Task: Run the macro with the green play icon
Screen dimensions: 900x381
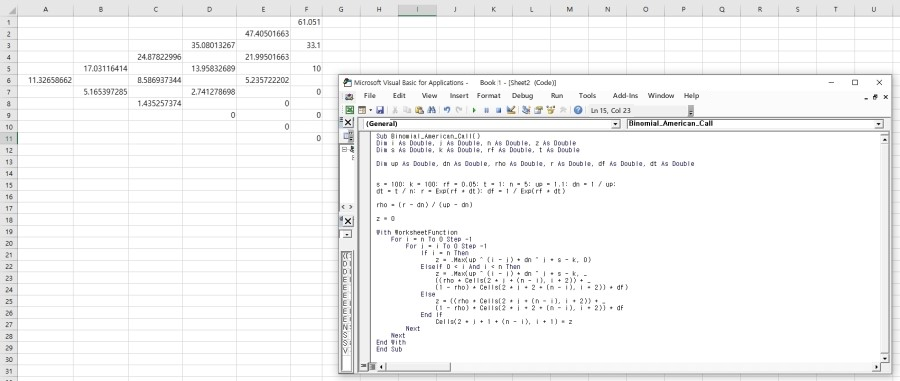Action: click(474, 110)
